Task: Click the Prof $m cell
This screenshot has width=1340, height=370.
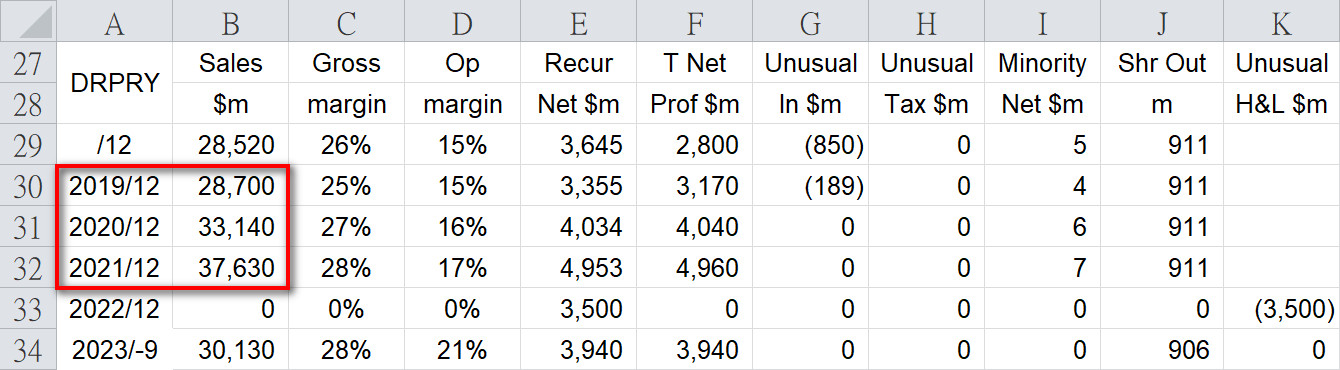Action: tap(694, 103)
